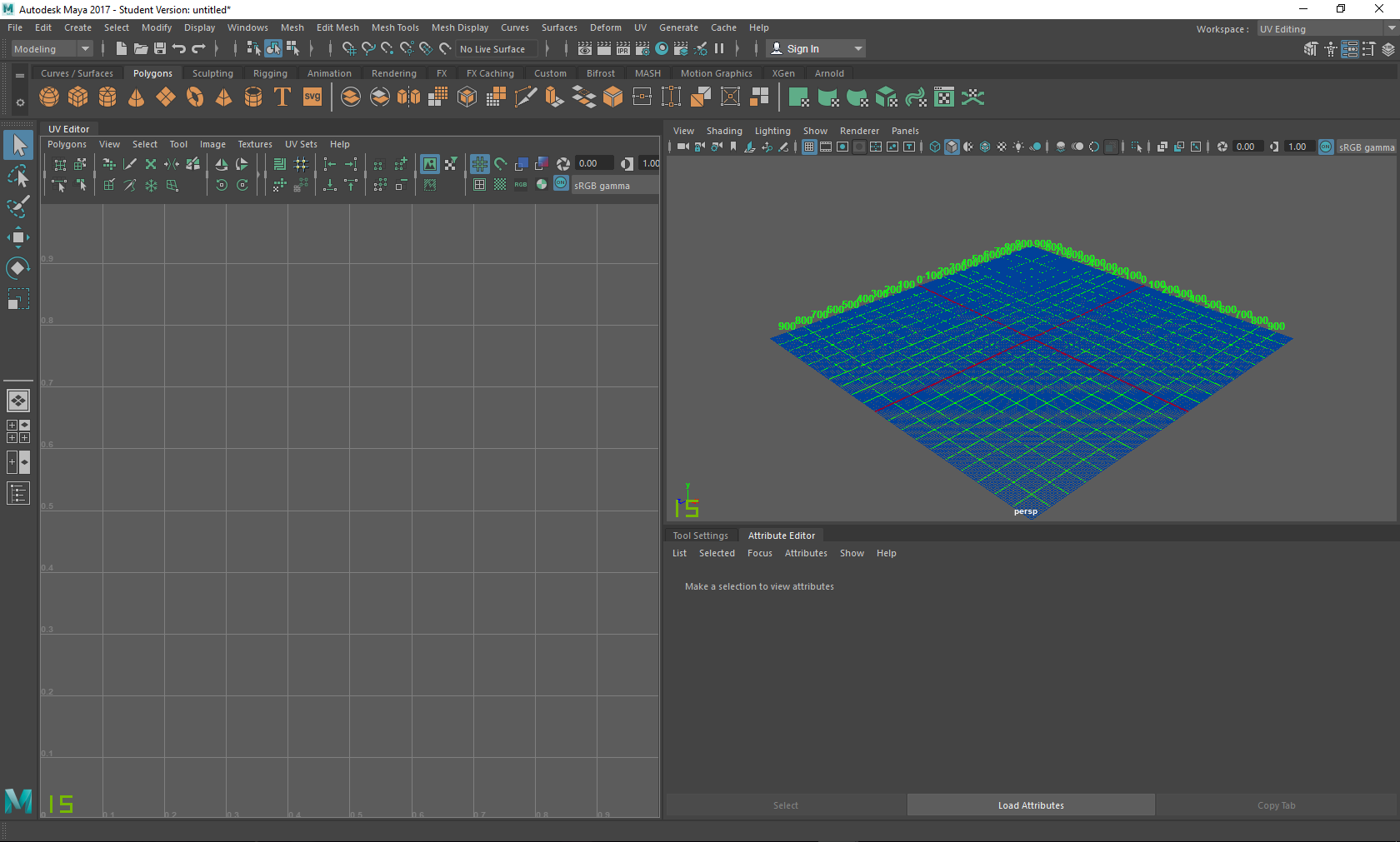1400x842 pixels.
Task: Create a polygon sphere from the shelf
Action: (48, 97)
